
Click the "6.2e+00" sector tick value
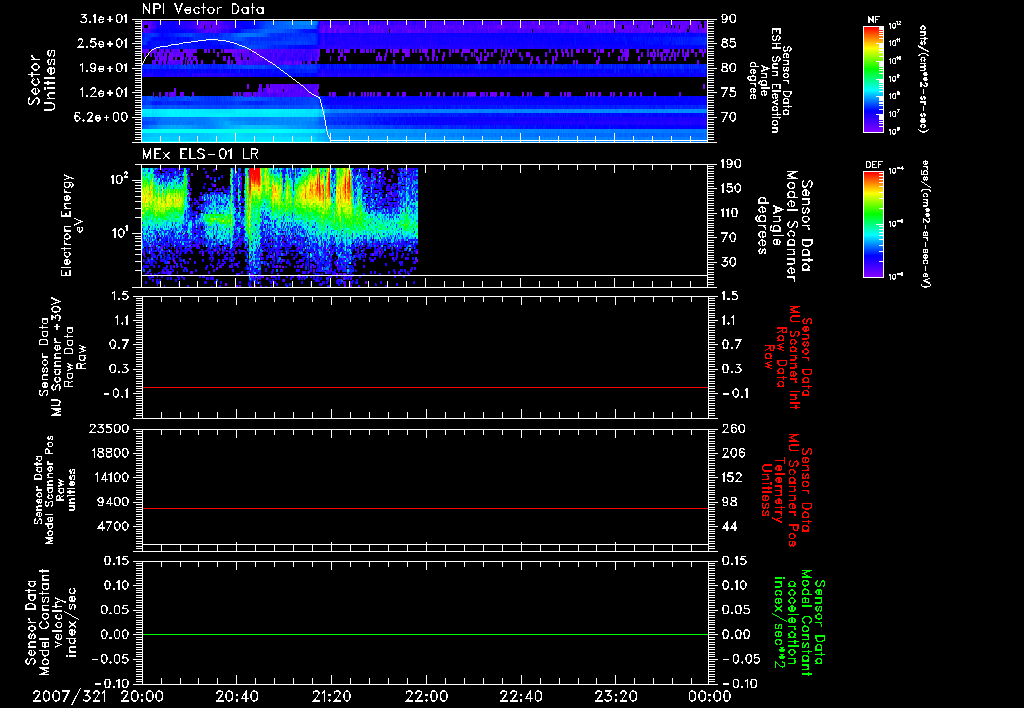point(103,117)
